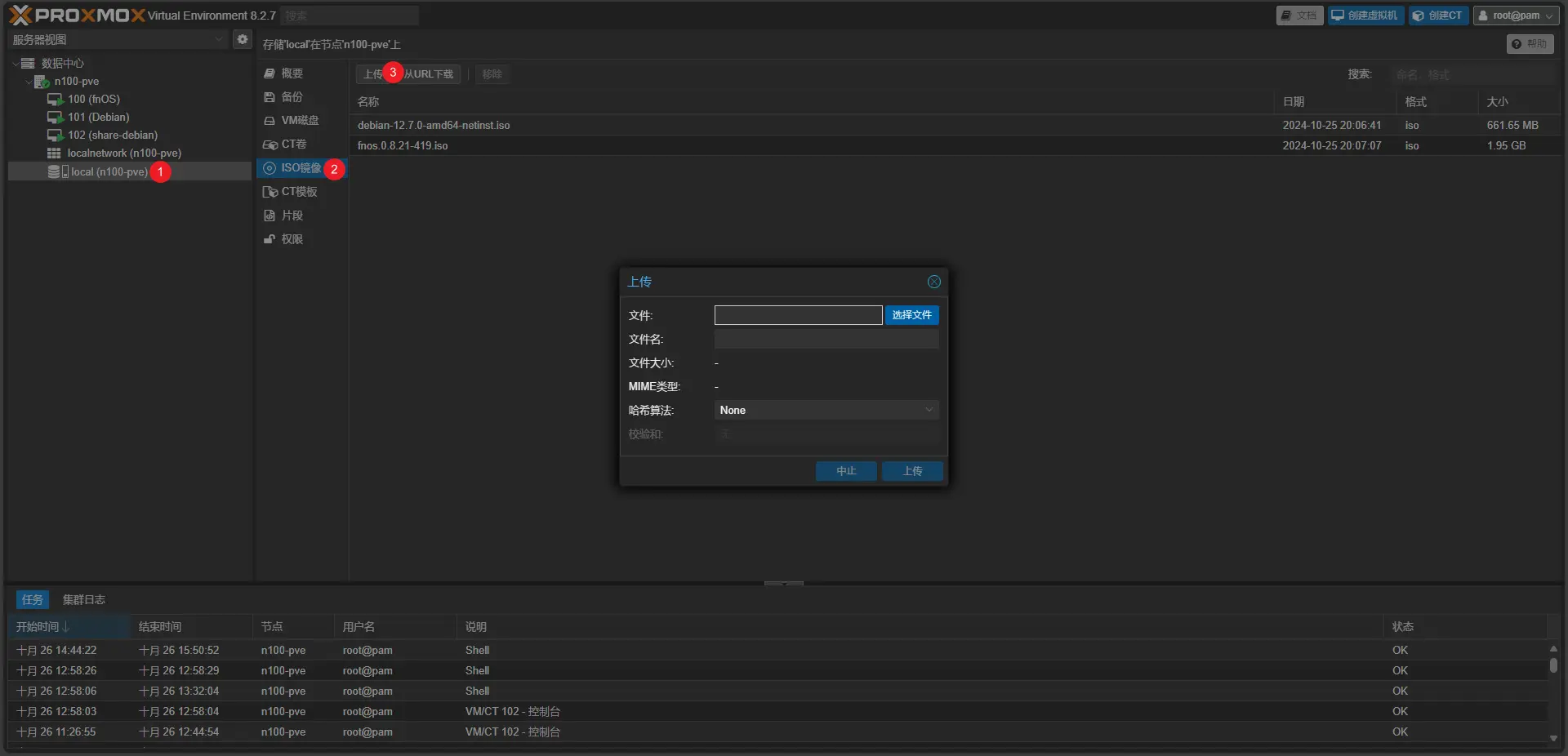This screenshot has height=756, width=1568.
Task: Select the 任务 tasks tab
Action: click(x=33, y=600)
